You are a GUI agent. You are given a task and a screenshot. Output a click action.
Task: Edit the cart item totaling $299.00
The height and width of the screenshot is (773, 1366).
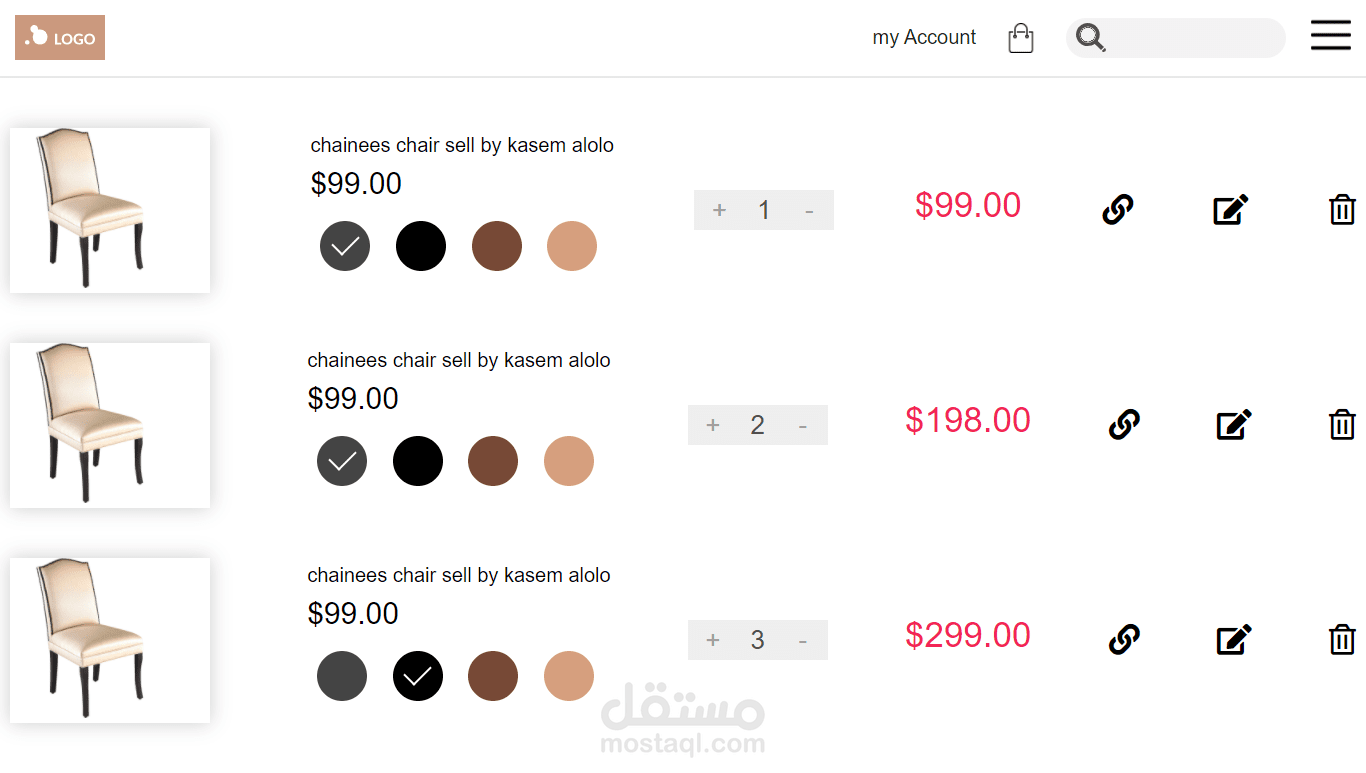click(x=1234, y=639)
